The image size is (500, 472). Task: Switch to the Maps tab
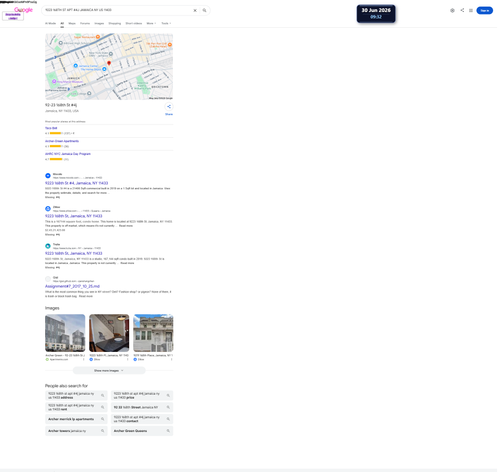(x=72, y=24)
